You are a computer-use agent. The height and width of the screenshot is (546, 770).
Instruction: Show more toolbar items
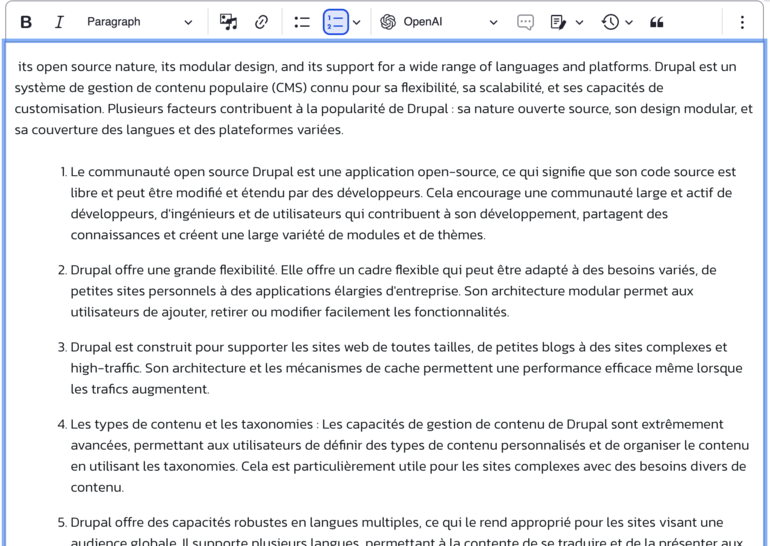point(742,22)
